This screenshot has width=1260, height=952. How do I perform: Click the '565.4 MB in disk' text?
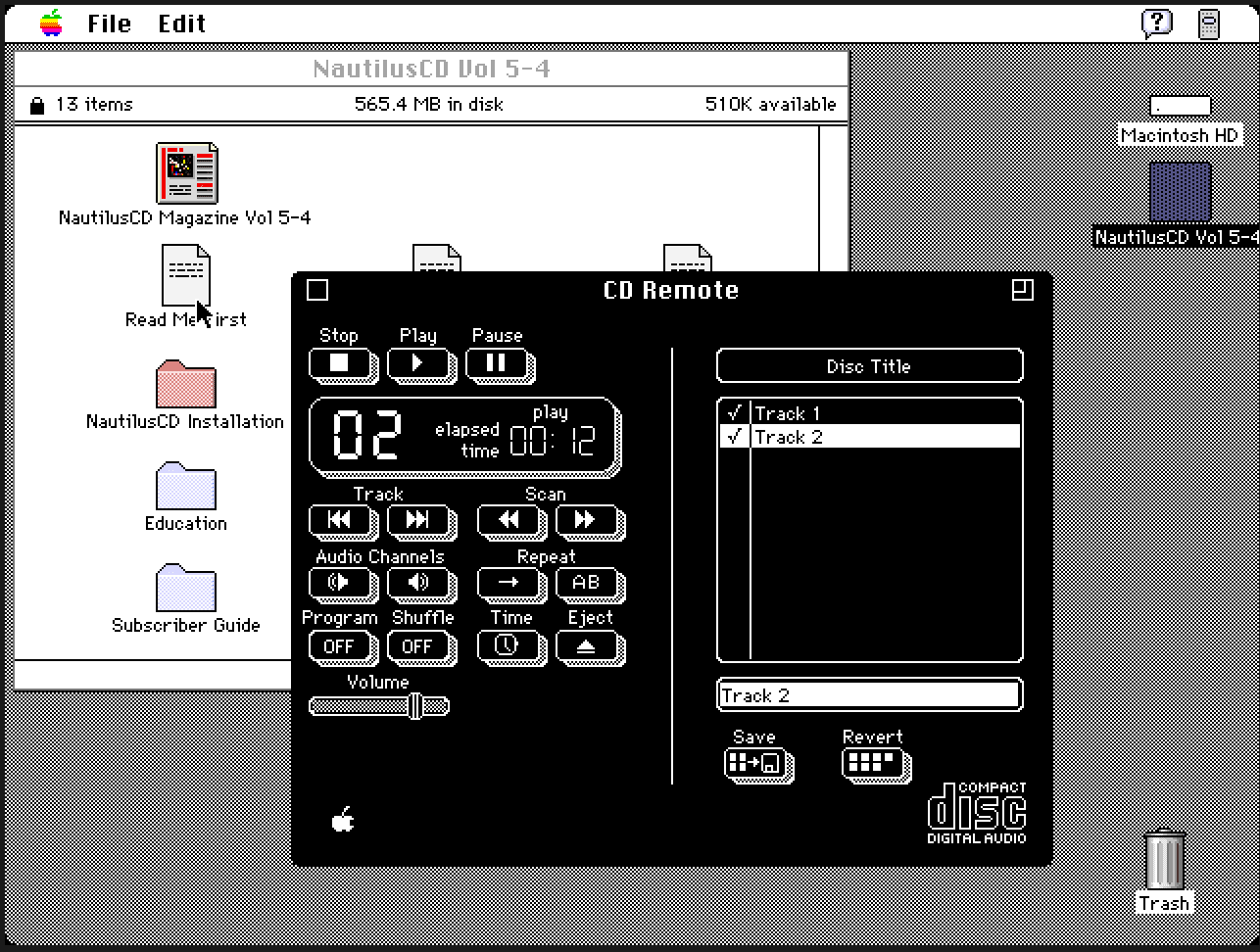pos(429,104)
